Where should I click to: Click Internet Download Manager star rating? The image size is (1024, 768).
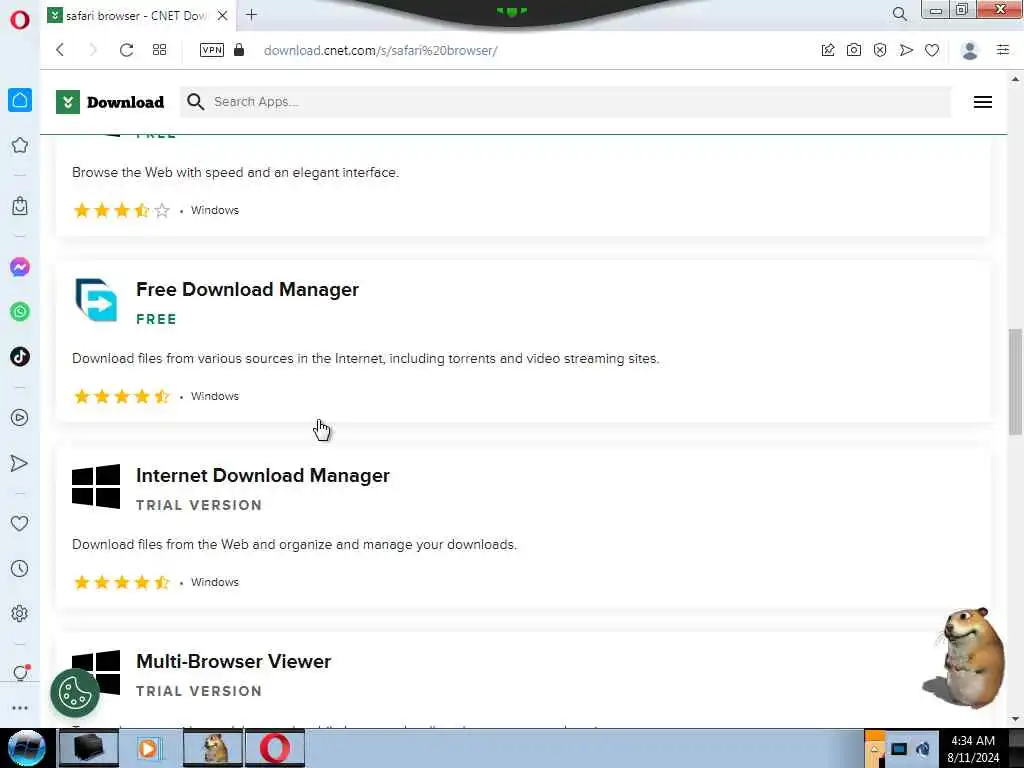point(121,583)
